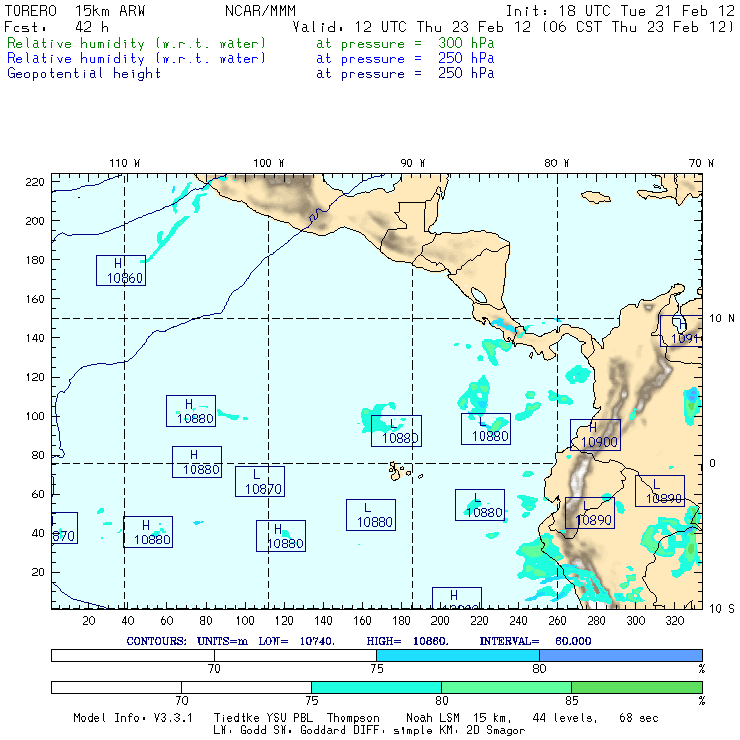The height and width of the screenshot is (740, 740).
Task: Click the 'H 10900' box over Colombia coast
Action: (595, 435)
